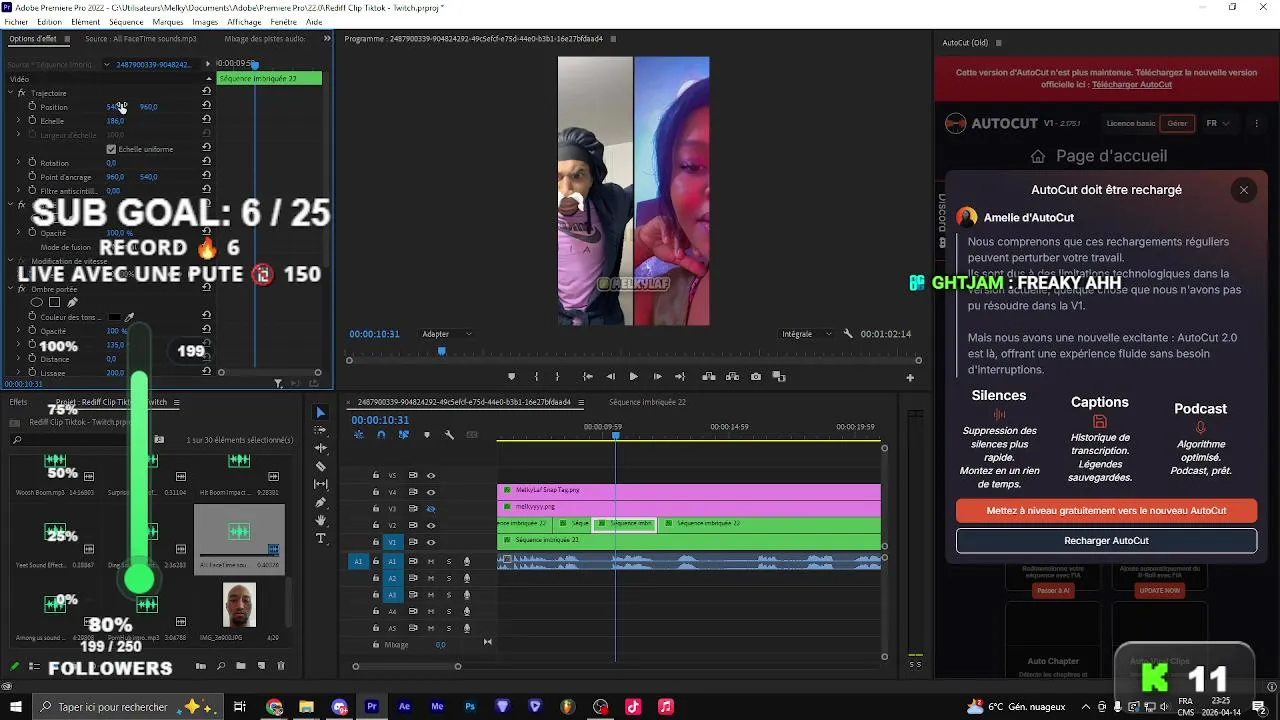Viewport: 1280px width, 720px height.
Task: Open the program monitor button editor plus
Action: click(910, 378)
